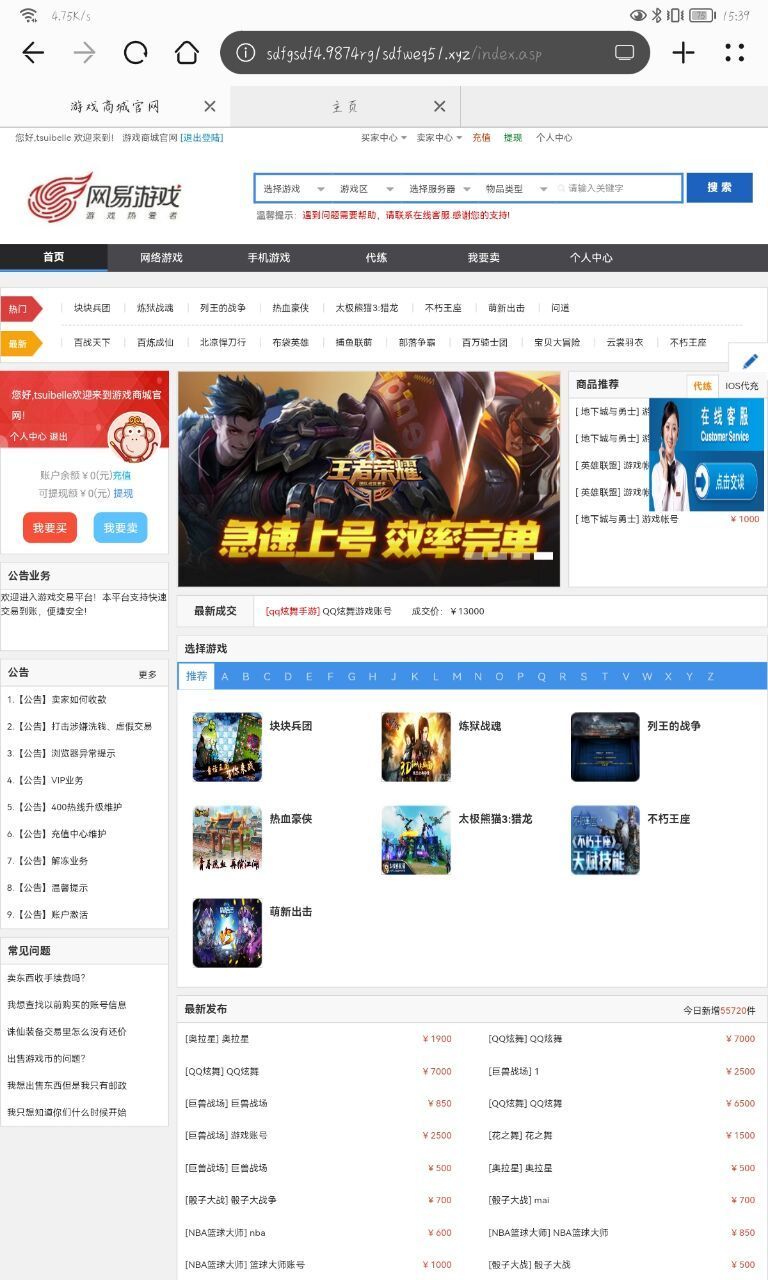Click the monkey avatar icon
Viewport: 768px width, 1280px height.
click(x=135, y=437)
